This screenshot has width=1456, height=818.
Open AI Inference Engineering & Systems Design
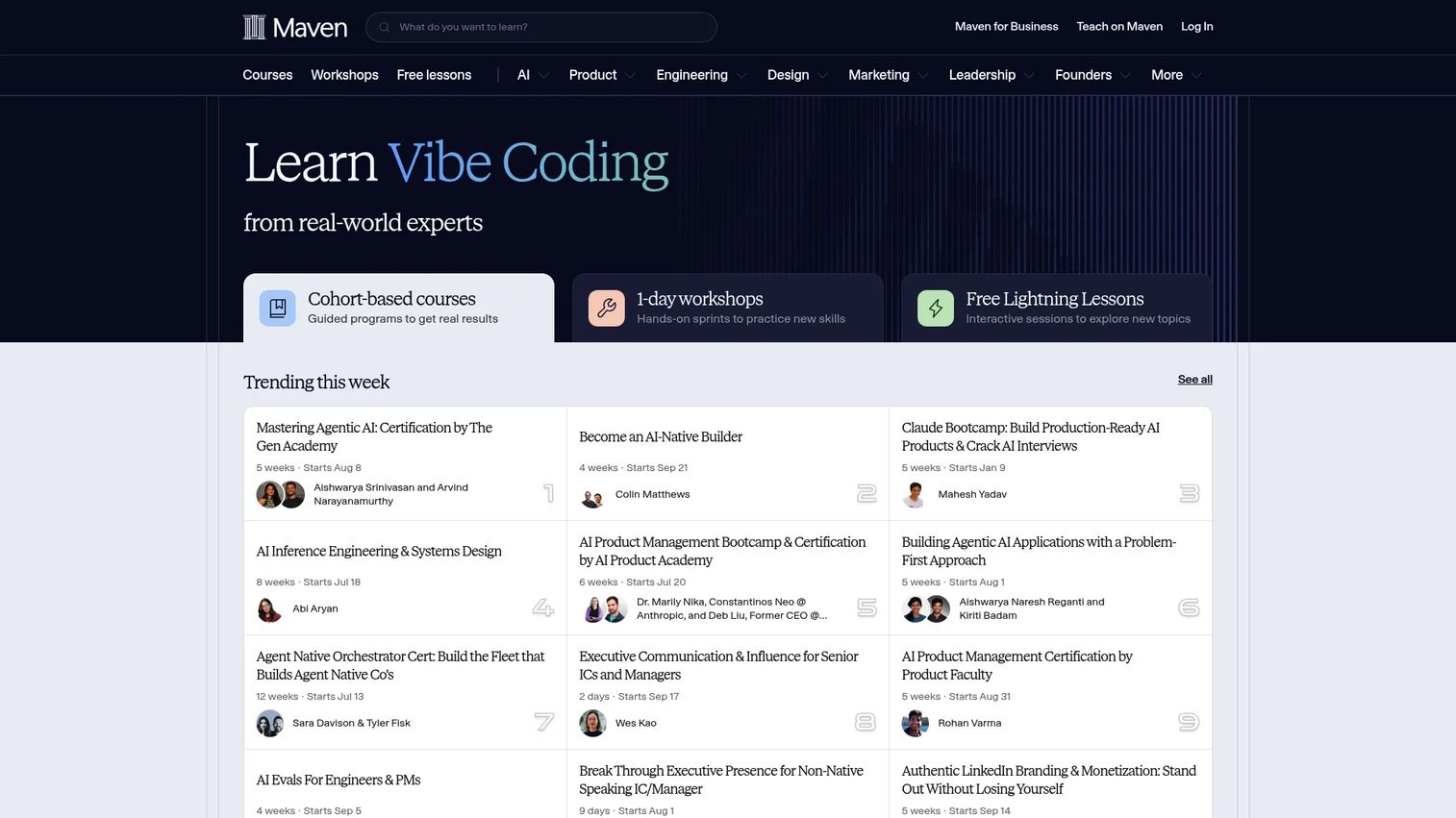point(379,551)
